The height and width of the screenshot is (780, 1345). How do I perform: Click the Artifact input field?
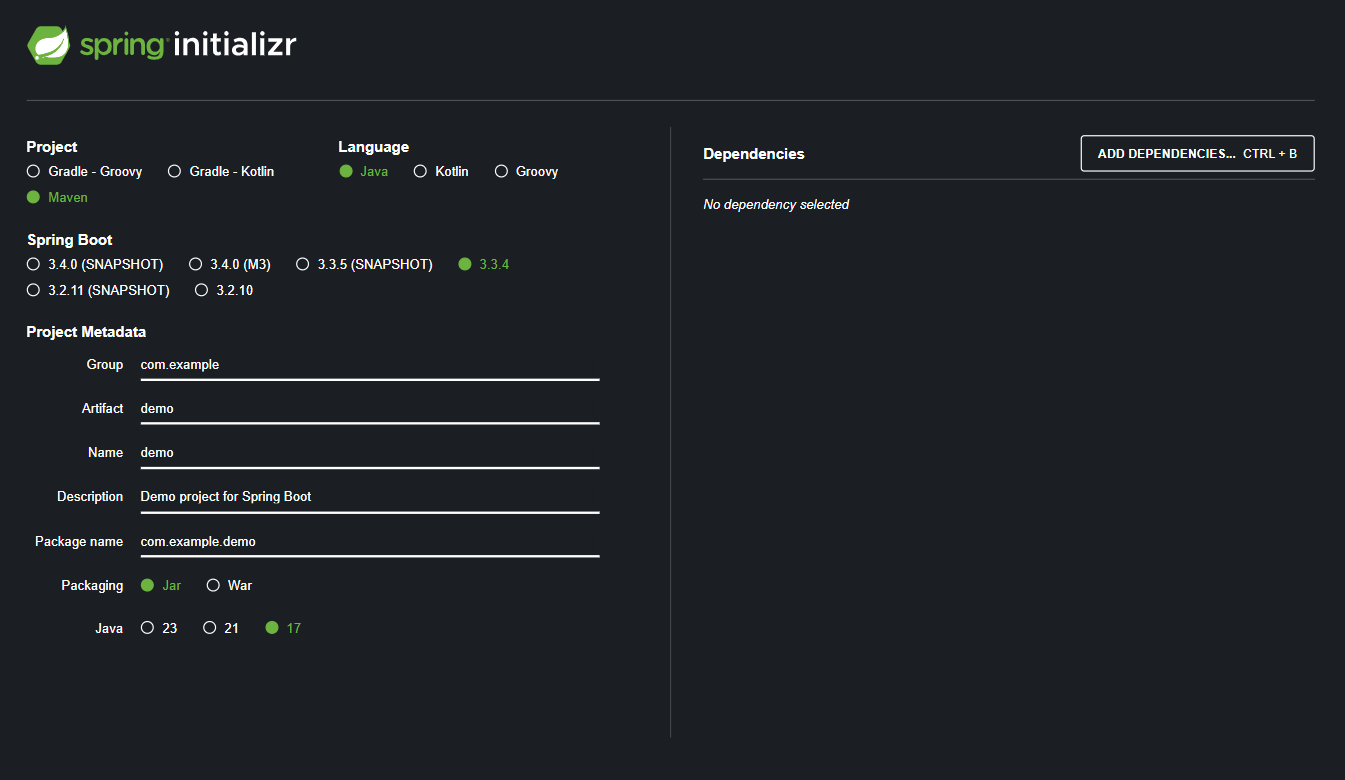click(369, 409)
